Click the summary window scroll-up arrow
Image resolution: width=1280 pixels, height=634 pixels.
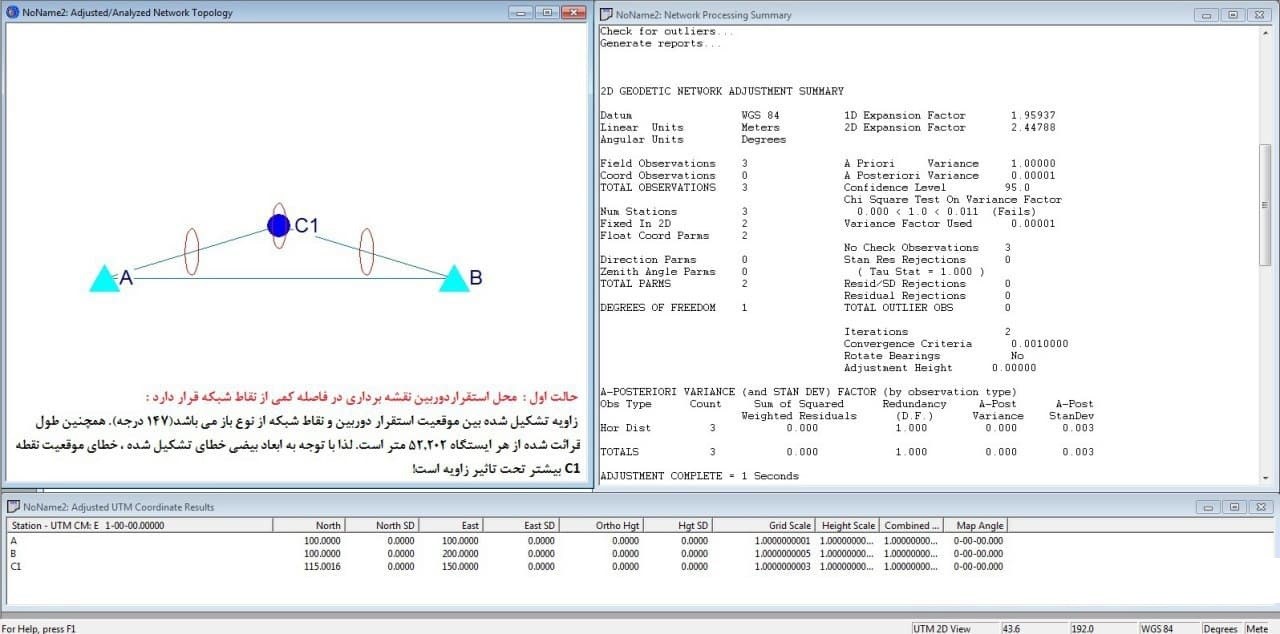[x=1265, y=31]
